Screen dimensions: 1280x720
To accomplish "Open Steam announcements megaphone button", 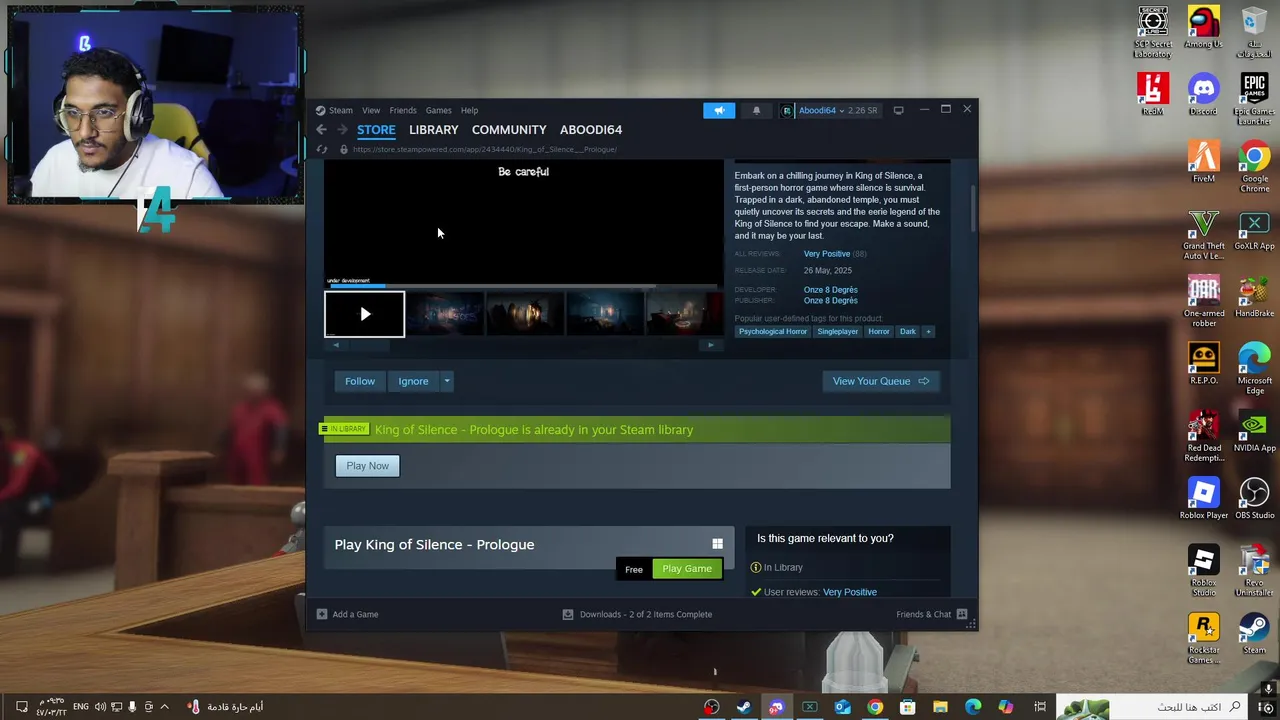I will 719,110.
